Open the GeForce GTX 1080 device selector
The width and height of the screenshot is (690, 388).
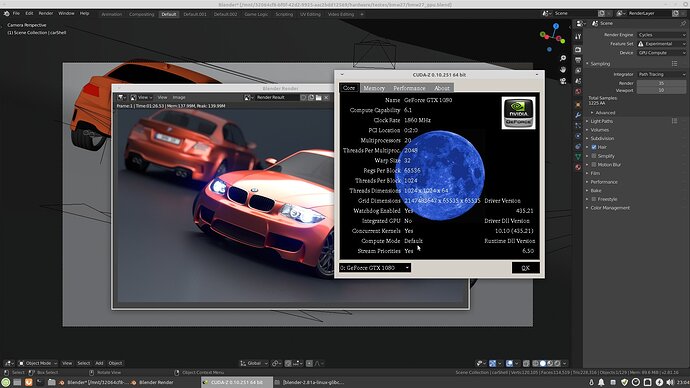click(x=375, y=267)
